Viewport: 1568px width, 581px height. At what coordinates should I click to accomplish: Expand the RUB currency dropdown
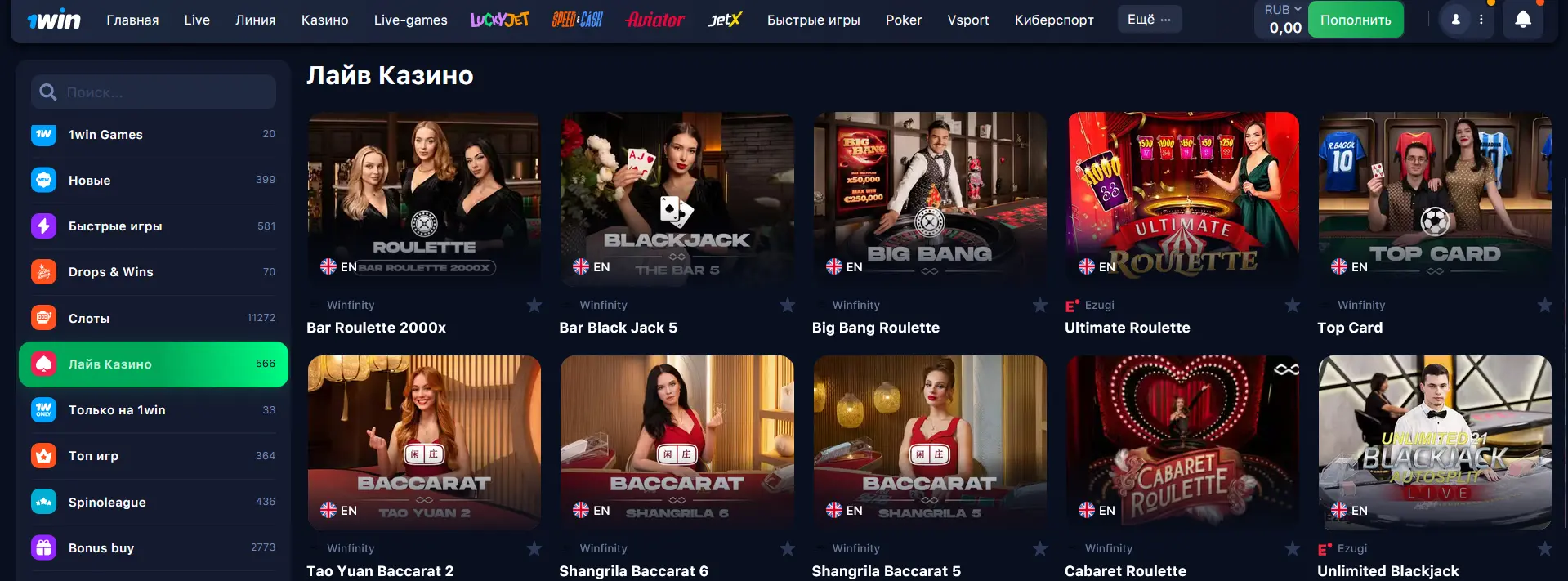click(x=1283, y=10)
